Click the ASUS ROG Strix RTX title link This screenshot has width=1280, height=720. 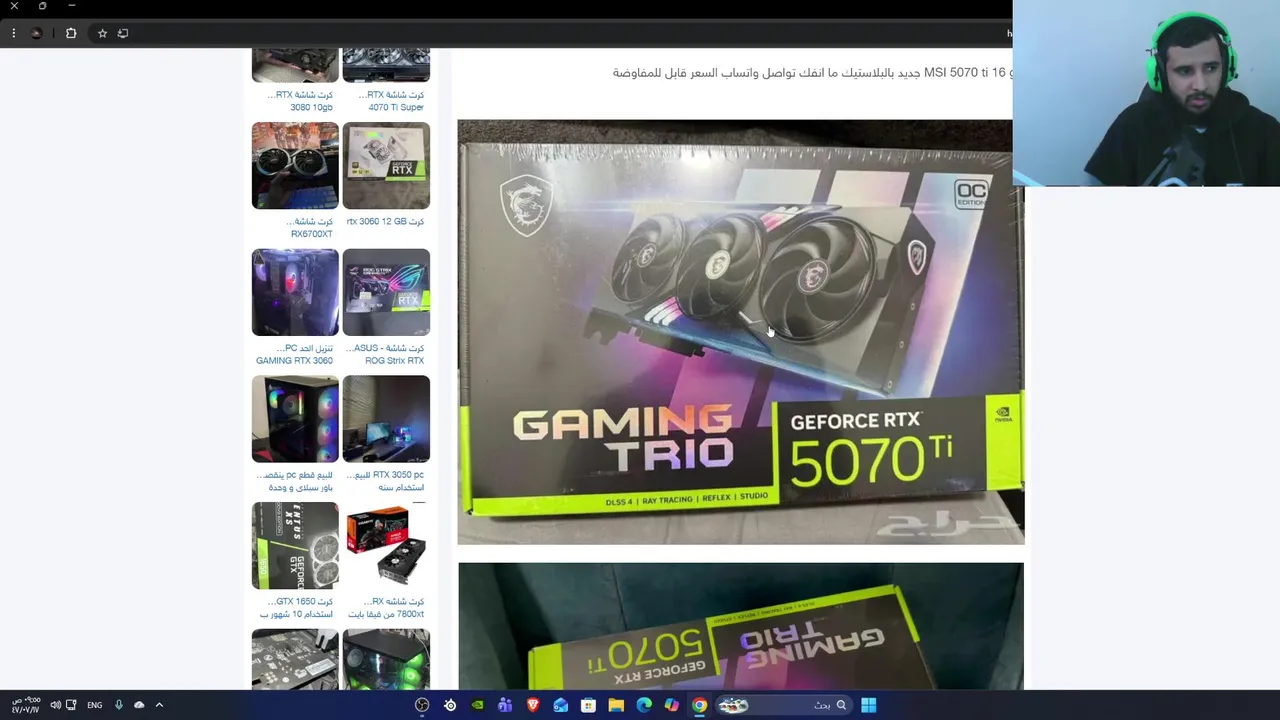tap(386, 354)
